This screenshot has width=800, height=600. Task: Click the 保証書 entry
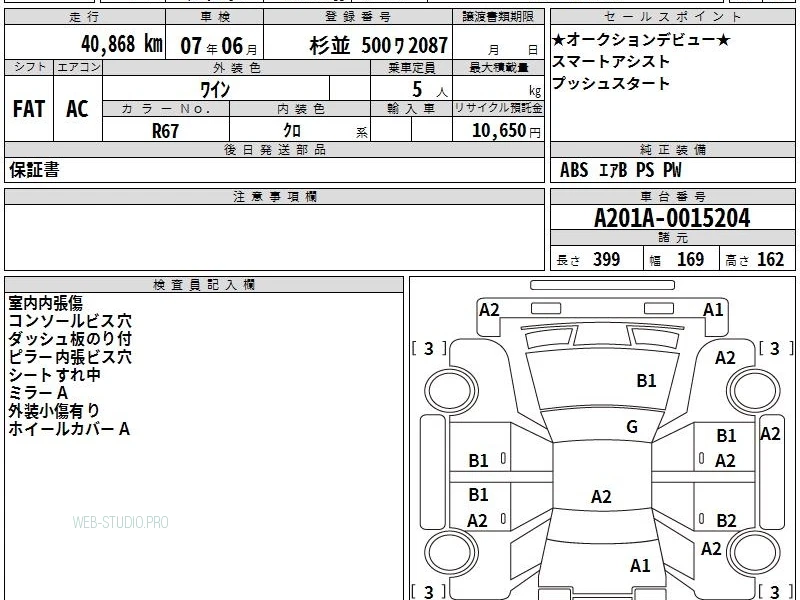pyautogui.click(x=34, y=170)
